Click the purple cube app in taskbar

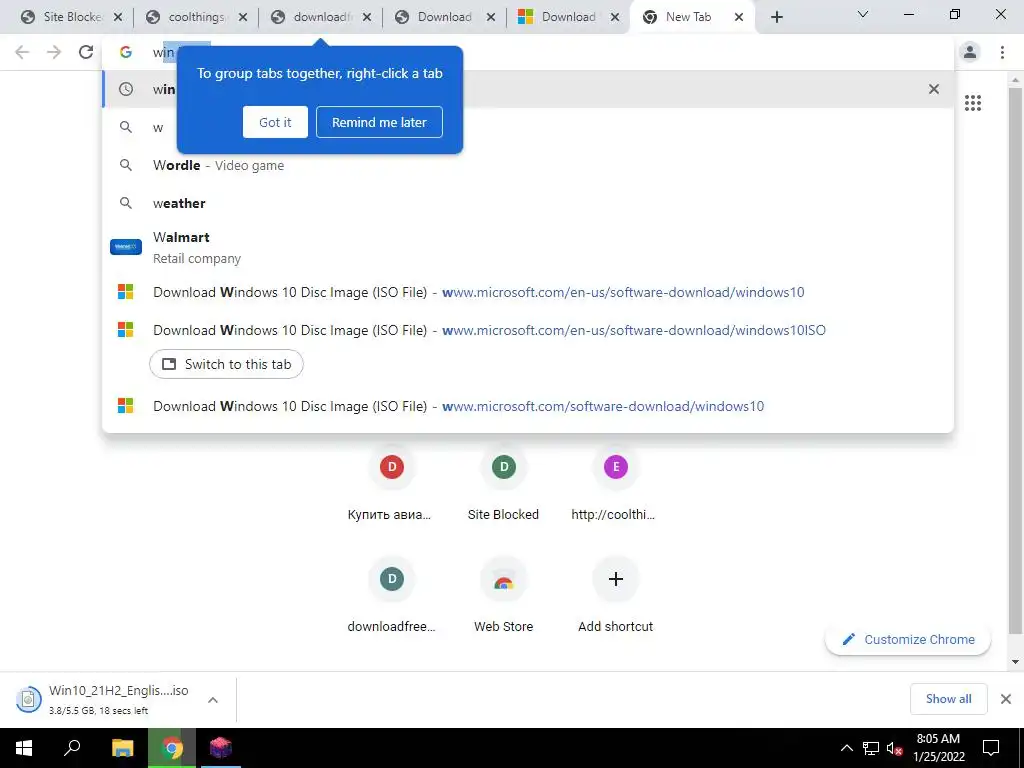tap(221, 748)
